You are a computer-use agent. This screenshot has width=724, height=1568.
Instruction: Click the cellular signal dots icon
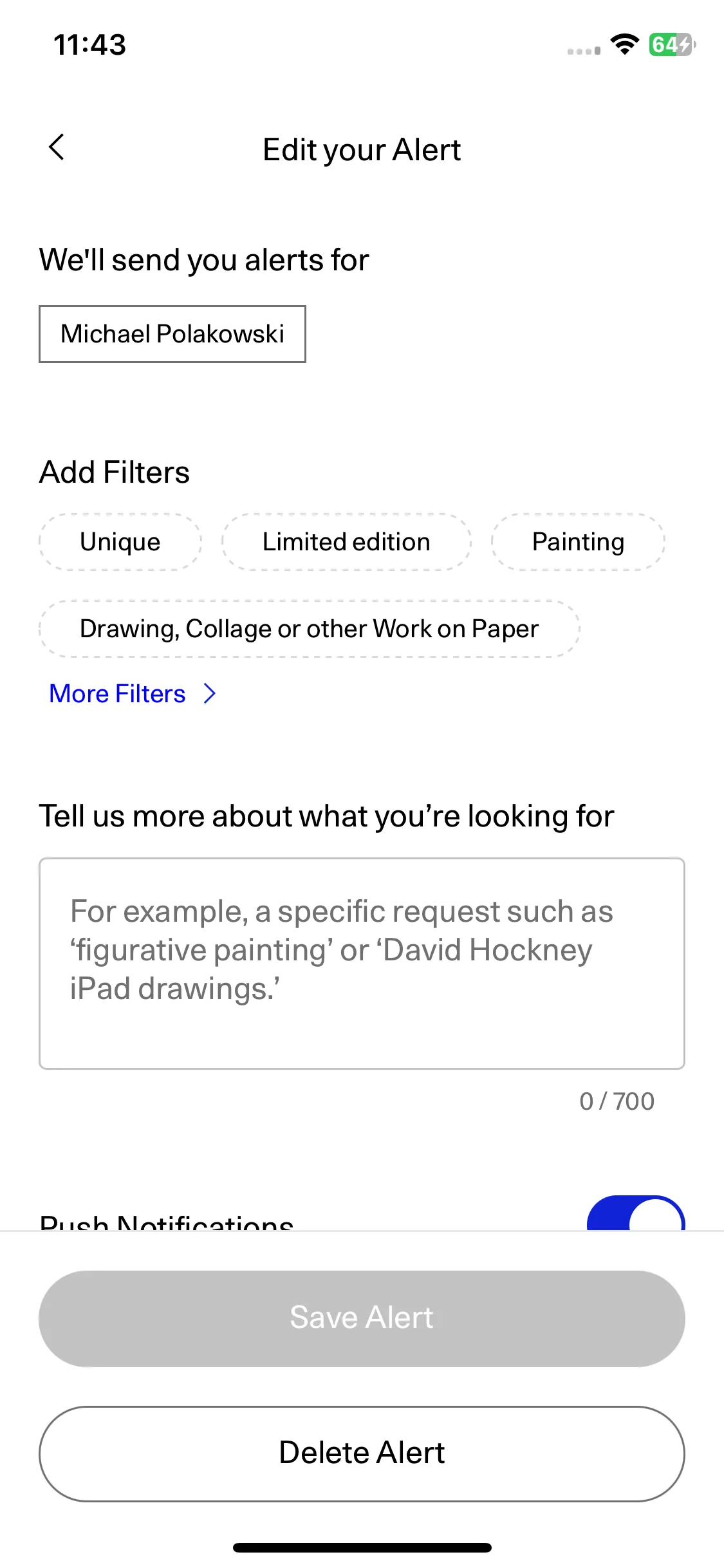584,51
